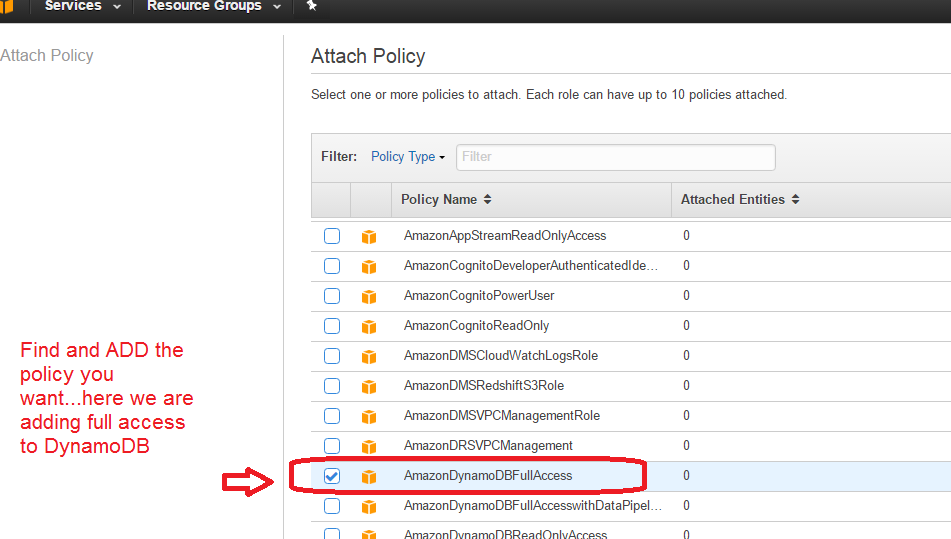Click policy icon beside AmazonDynamoDBFullAccess
This screenshot has height=539, width=951.
(x=368, y=477)
